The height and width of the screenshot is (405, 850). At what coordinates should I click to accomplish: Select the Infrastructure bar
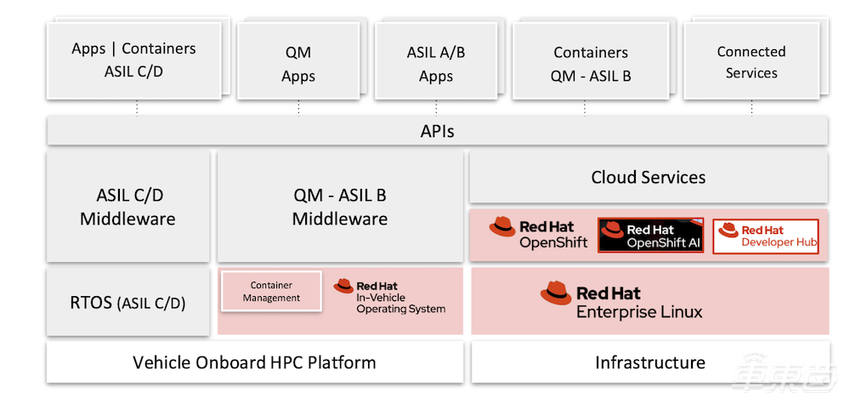(650, 363)
